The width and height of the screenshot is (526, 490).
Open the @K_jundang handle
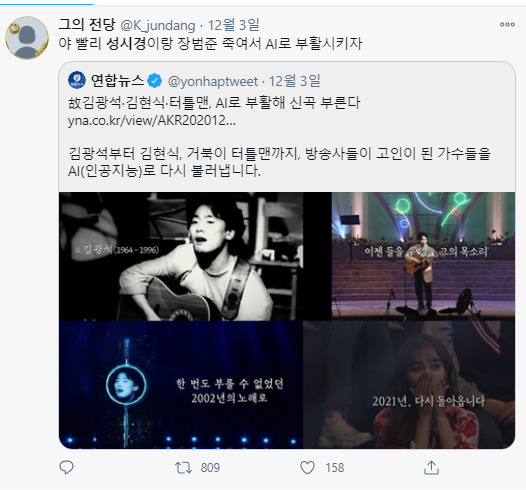(x=158, y=25)
